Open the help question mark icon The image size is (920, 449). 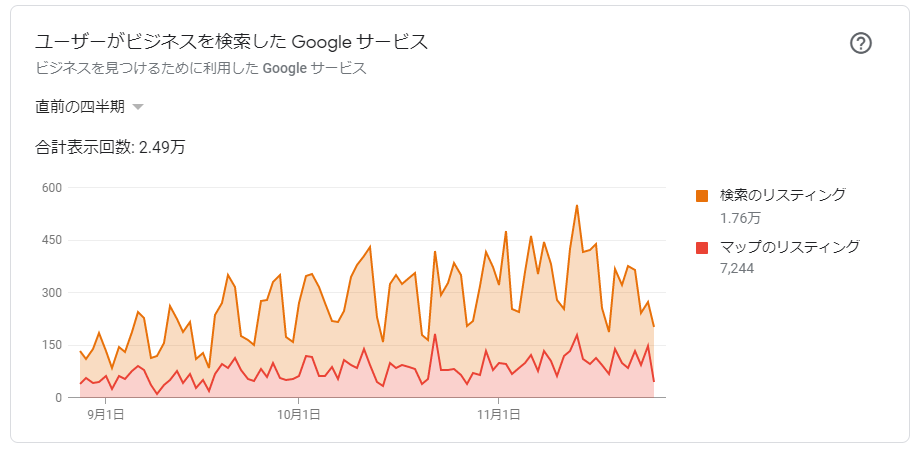click(861, 43)
